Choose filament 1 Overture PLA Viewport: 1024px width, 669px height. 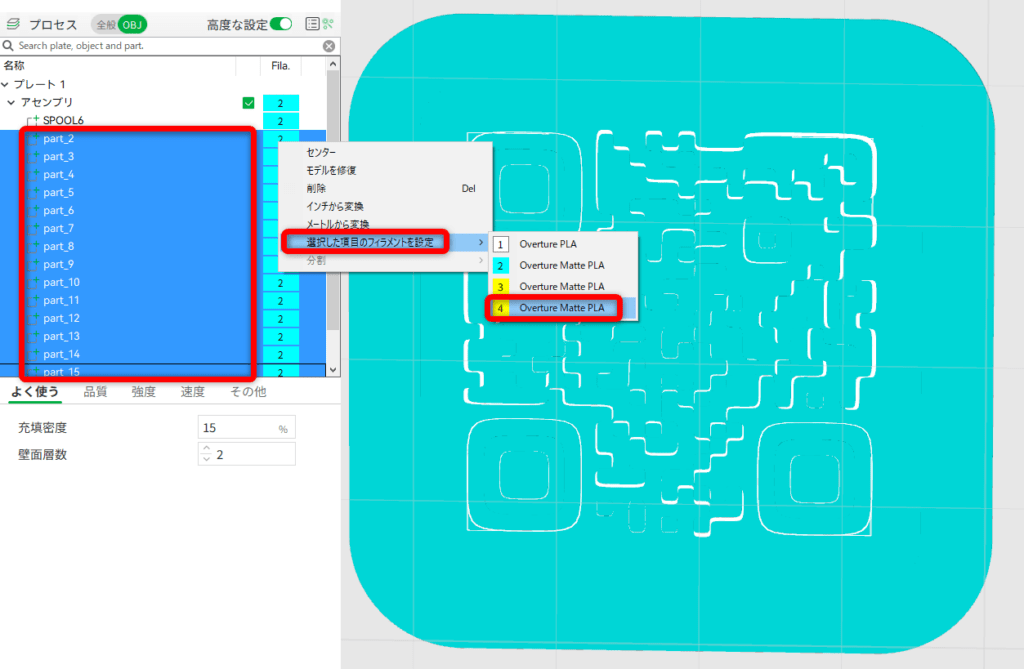(x=563, y=244)
